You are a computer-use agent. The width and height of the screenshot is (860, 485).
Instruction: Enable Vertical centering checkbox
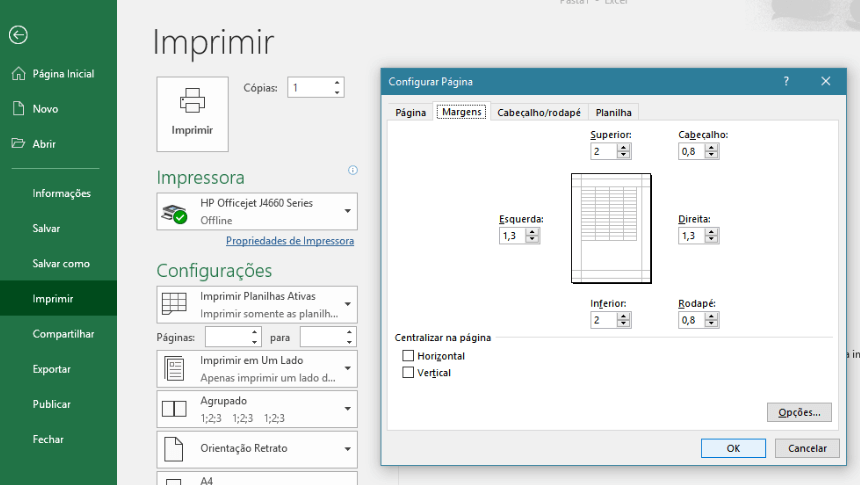tap(408, 373)
